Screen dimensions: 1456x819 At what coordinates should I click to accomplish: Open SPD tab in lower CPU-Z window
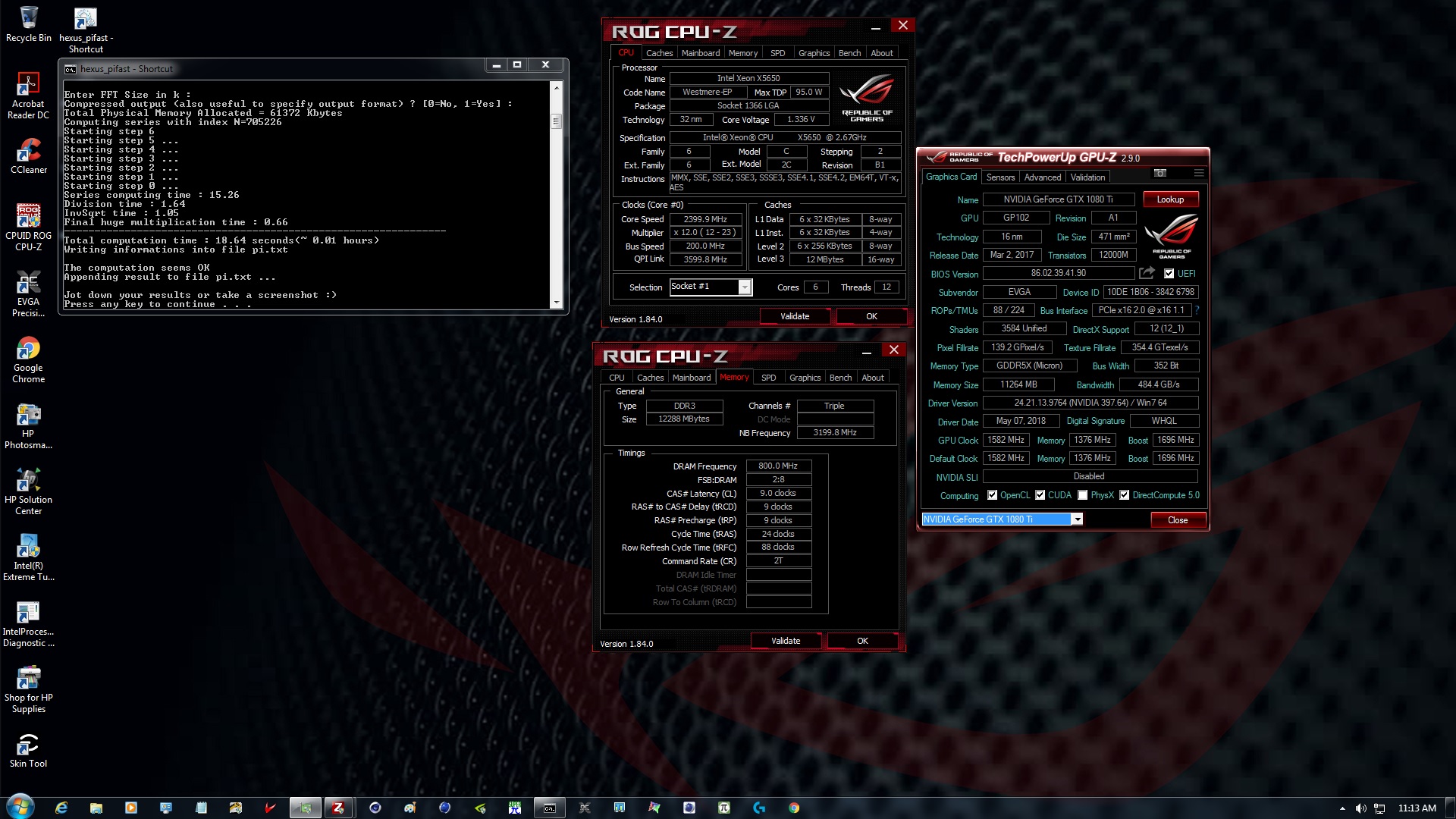(x=769, y=378)
